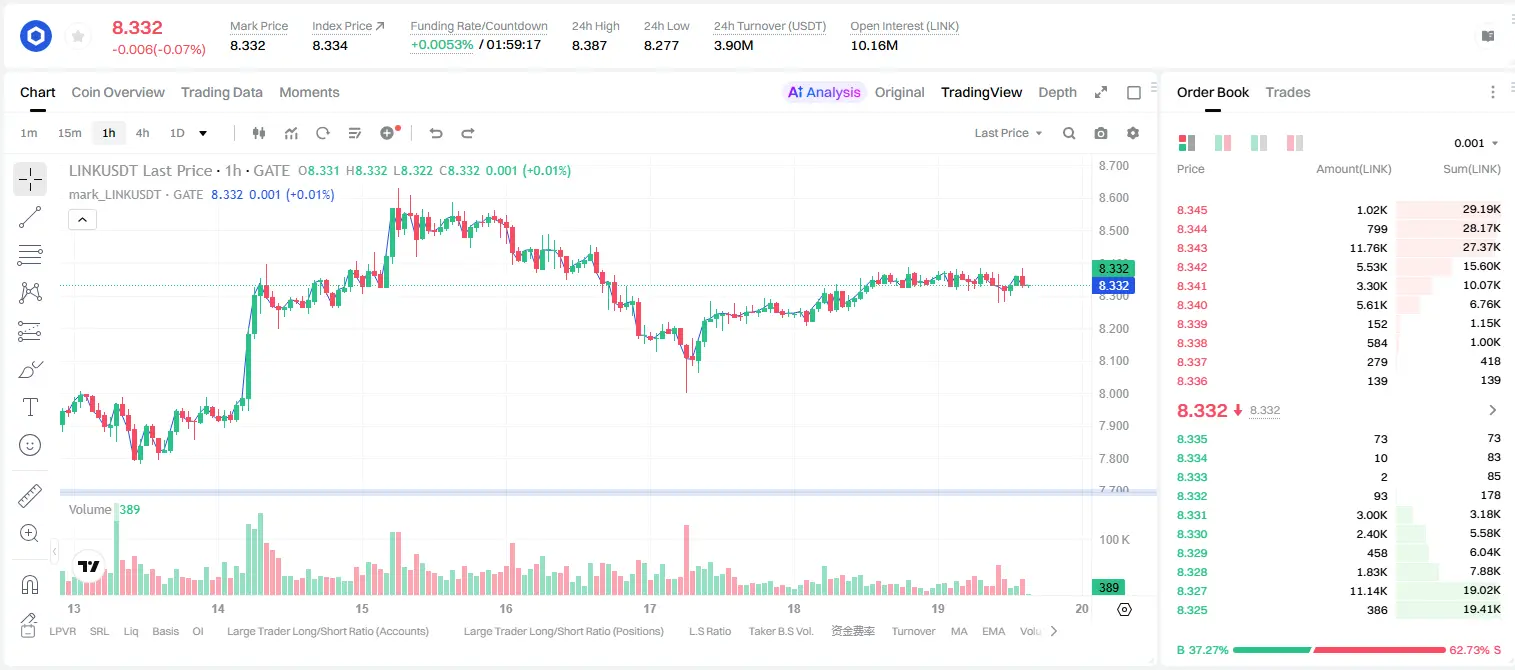Expand more timeframe options next to 1D

click(203, 133)
